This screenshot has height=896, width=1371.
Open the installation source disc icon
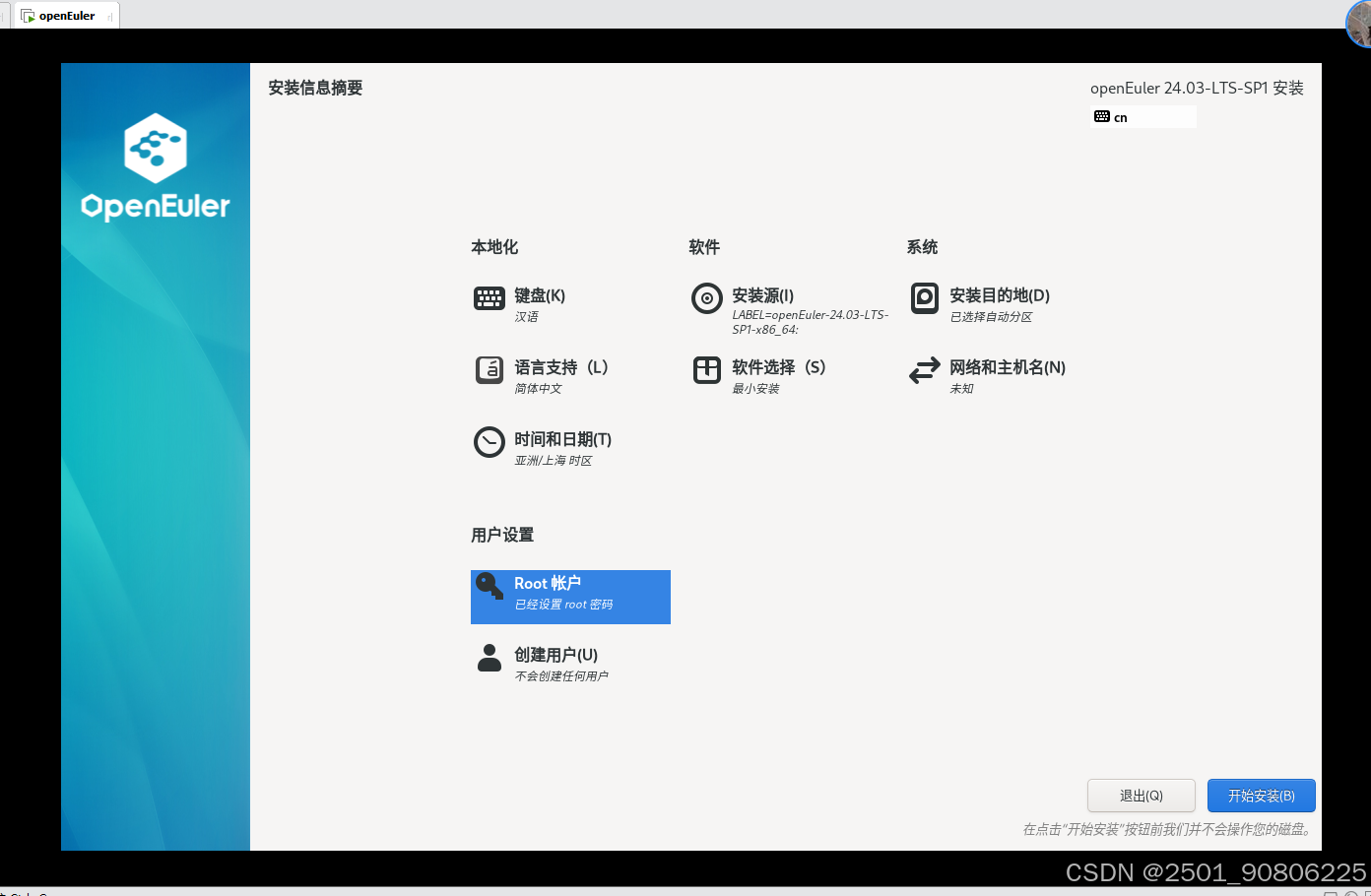(707, 298)
